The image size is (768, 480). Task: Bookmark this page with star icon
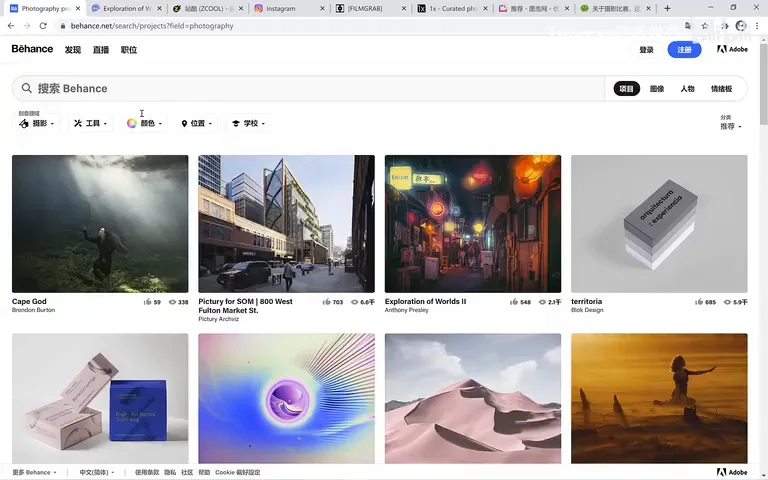coord(705,25)
